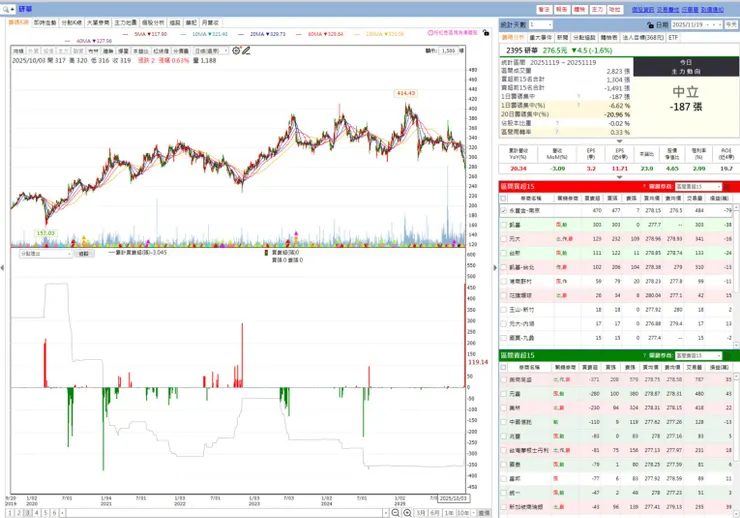This screenshot has height=518, width=740.
Task: Click the magnifier search icon beside 研華
Action: 7,9
